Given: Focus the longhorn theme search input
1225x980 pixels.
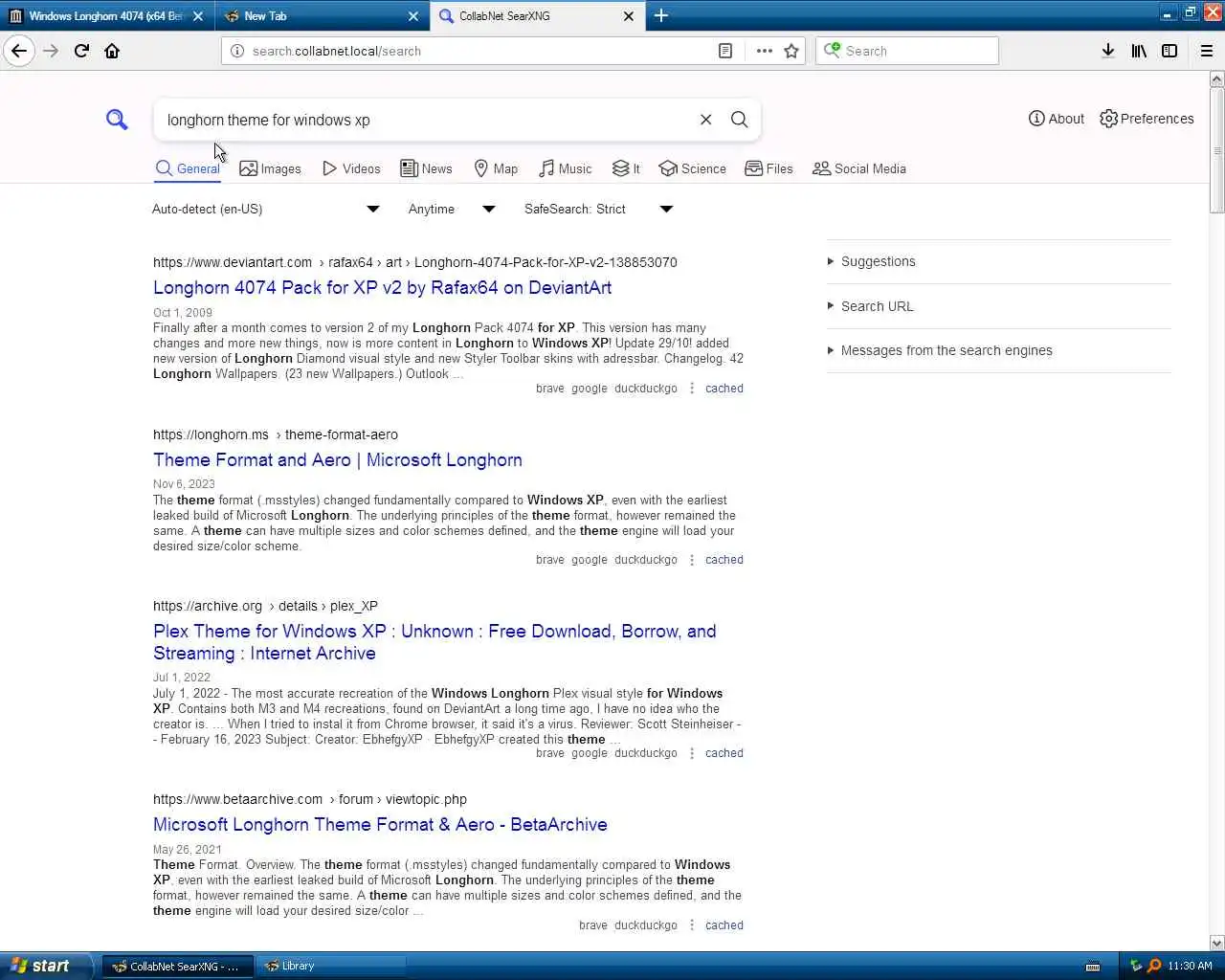Looking at the screenshot, I should point(428,120).
